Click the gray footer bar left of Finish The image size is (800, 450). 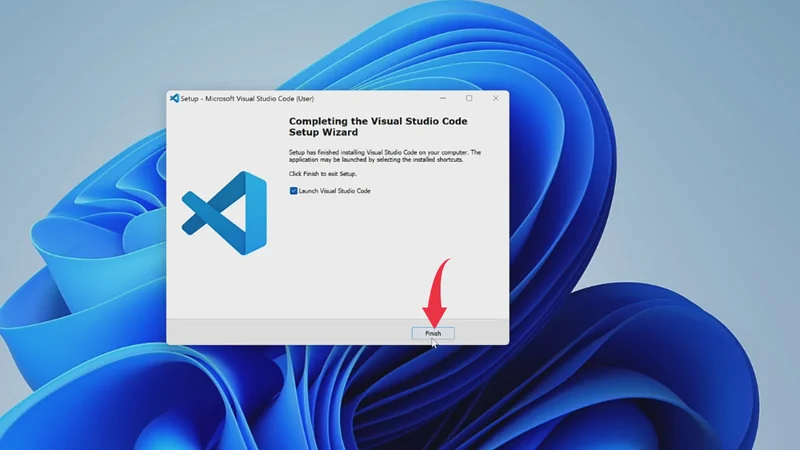pos(280,333)
